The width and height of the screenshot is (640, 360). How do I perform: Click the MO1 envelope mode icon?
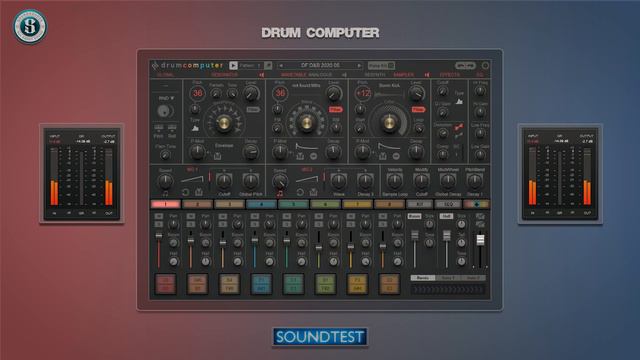(x=198, y=192)
